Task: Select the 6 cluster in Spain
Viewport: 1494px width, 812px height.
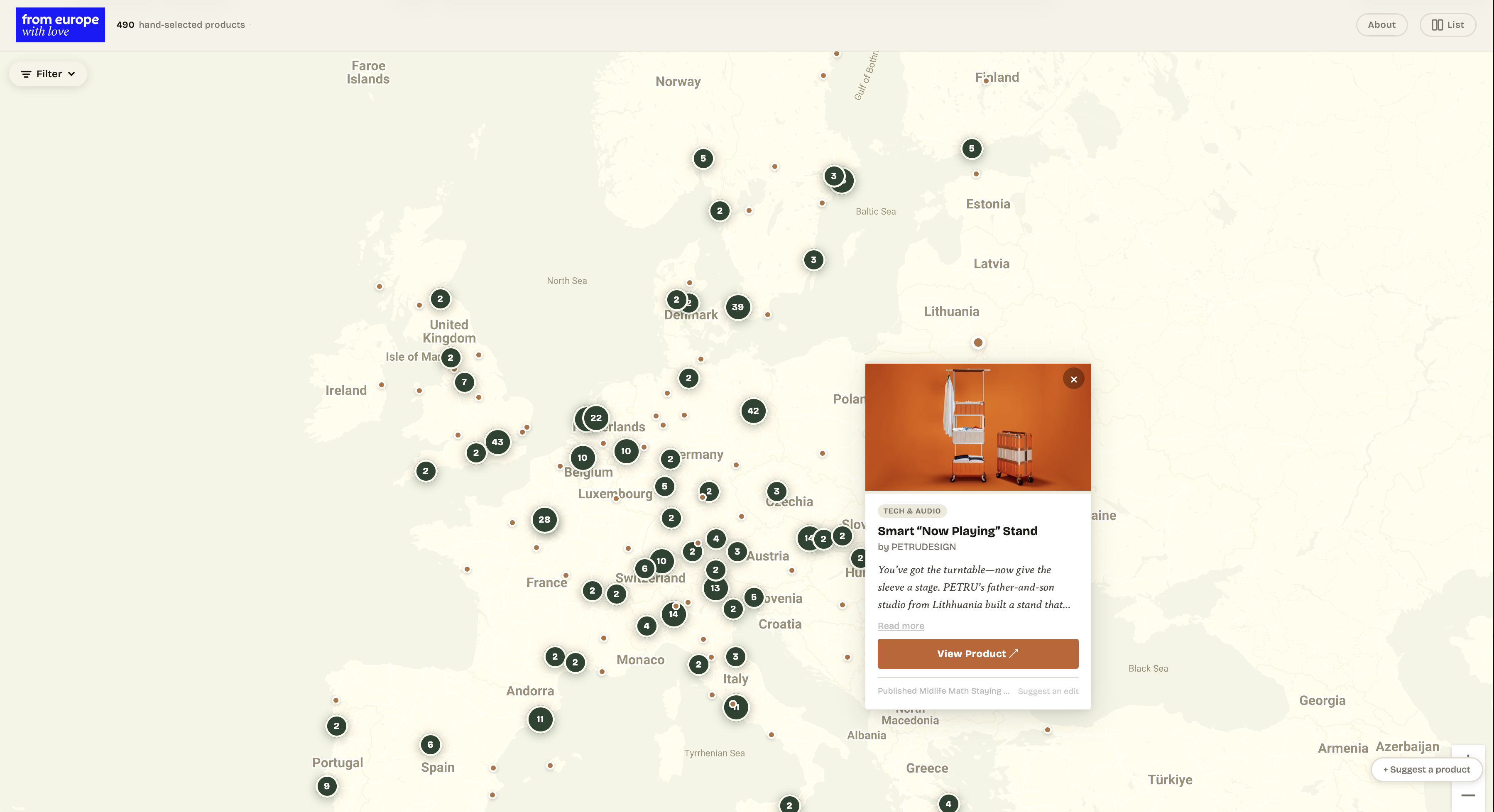Action: (x=430, y=745)
